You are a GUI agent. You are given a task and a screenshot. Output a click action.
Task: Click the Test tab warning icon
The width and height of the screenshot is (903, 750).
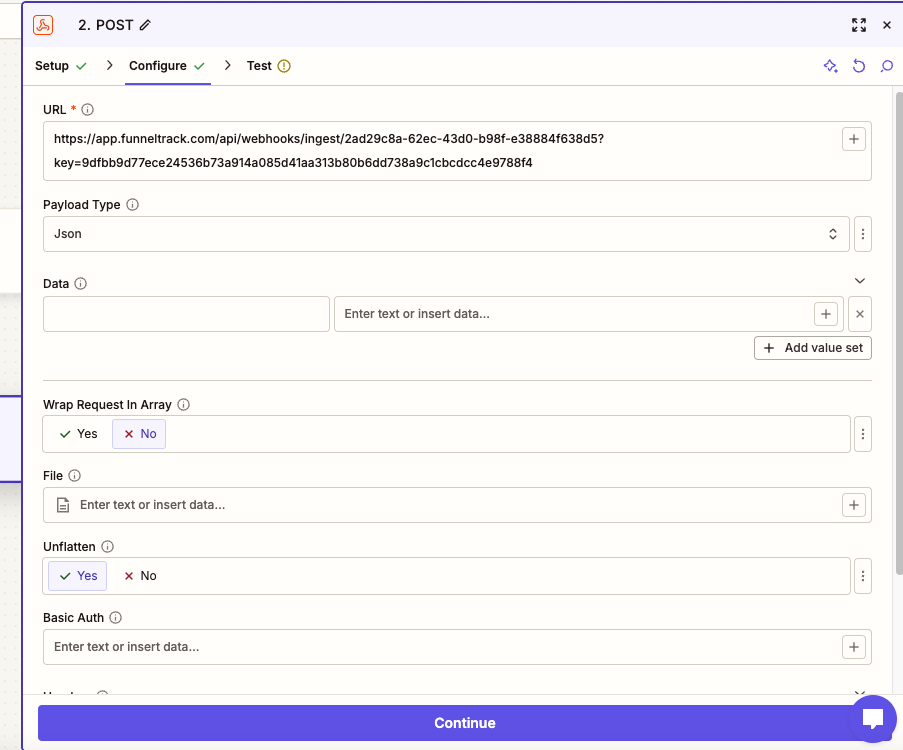284,66
